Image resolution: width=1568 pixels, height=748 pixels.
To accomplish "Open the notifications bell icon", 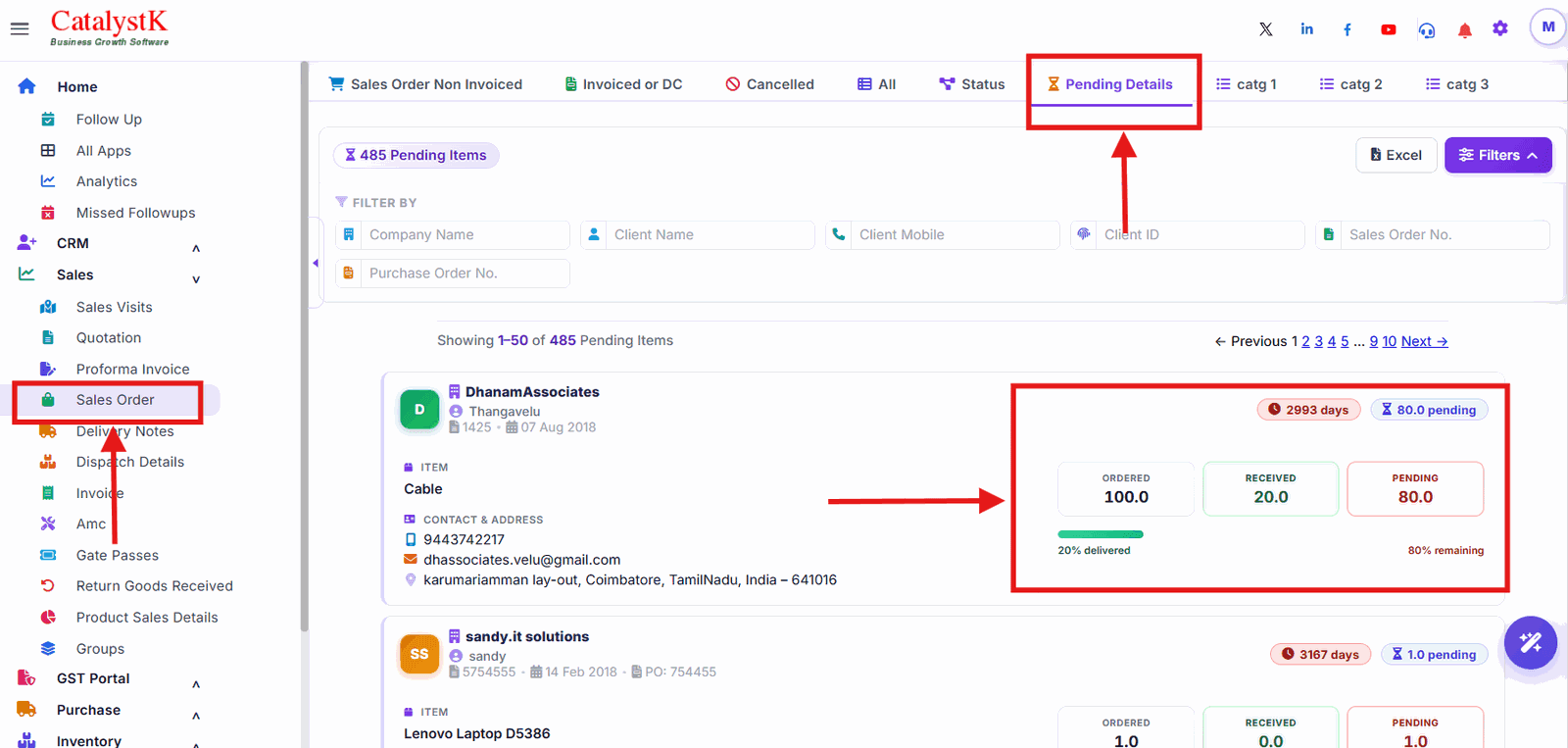I will coord(1465,30).
